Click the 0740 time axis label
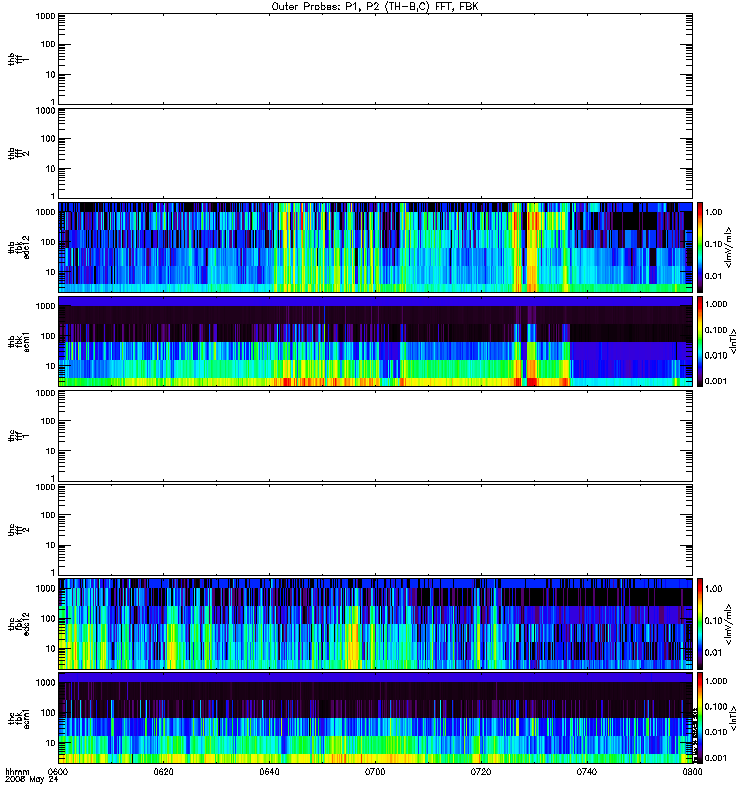Screen dimensions: 750x800 point(587,772)
